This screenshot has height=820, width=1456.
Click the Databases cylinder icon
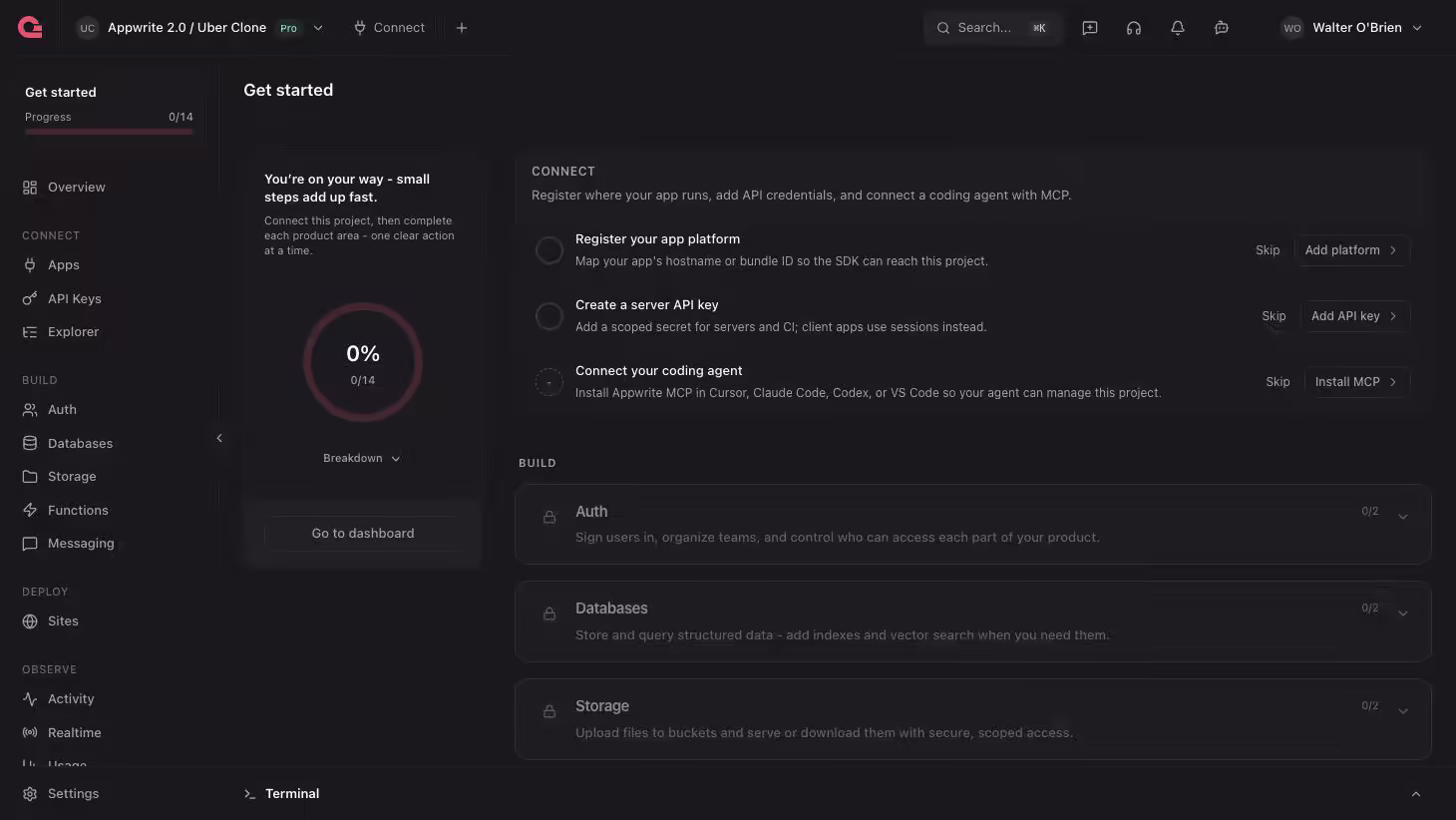30,444
